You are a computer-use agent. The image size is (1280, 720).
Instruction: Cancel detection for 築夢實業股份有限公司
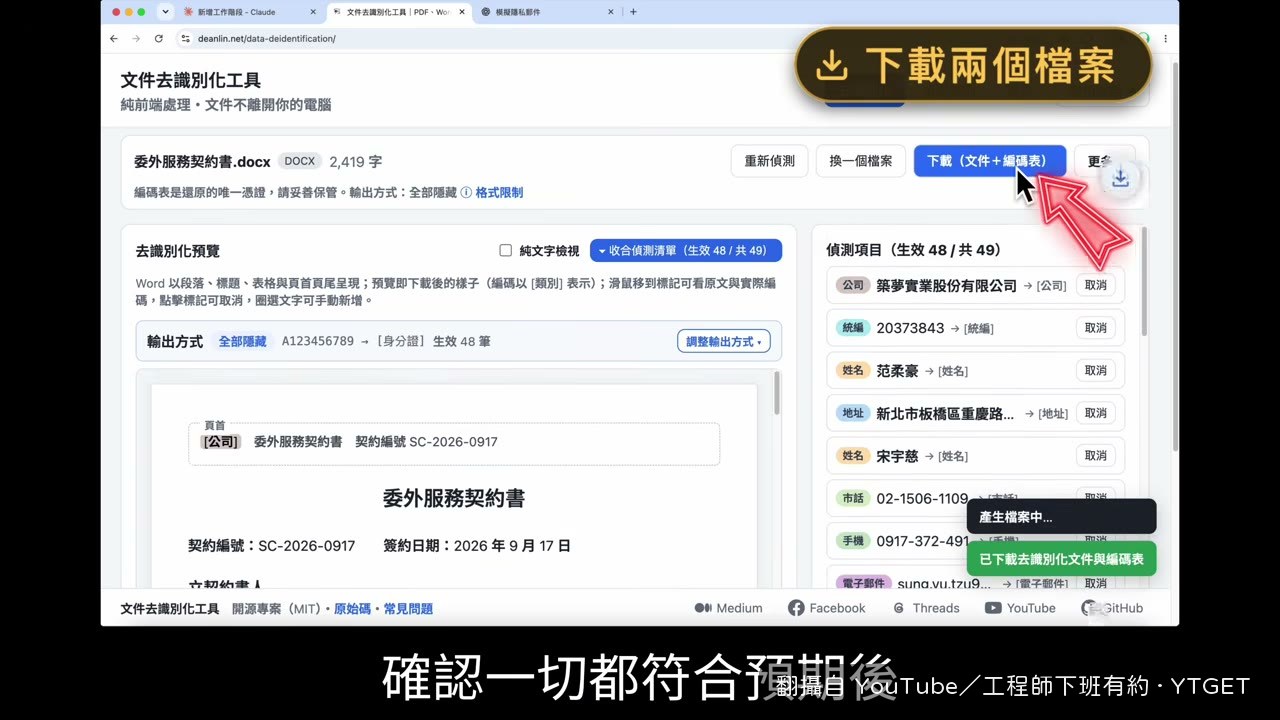coord(1096,285)
